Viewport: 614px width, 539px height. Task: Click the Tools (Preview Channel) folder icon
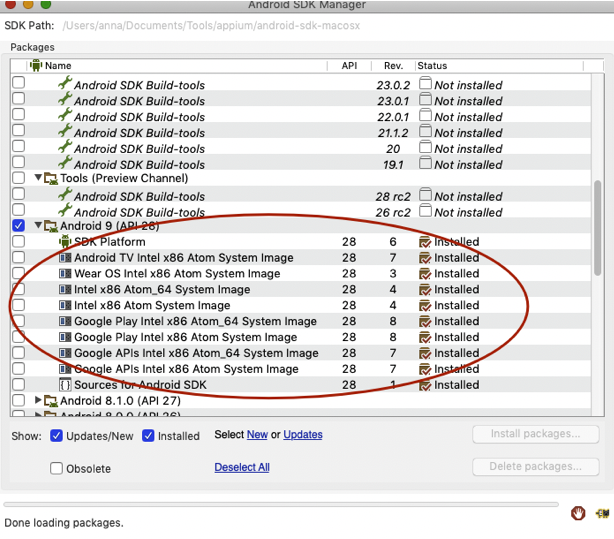(51, 179)
